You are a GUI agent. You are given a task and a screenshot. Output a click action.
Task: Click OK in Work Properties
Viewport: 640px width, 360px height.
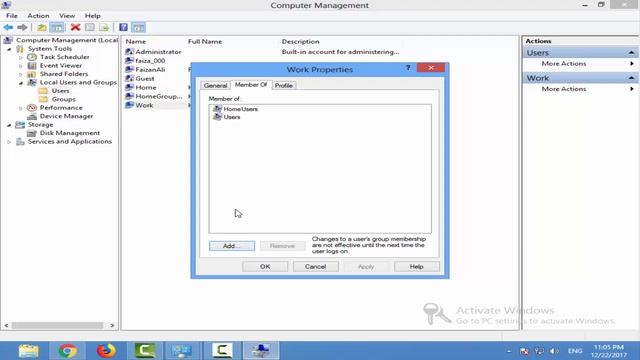pyautogui.click(x=265, y=267)
